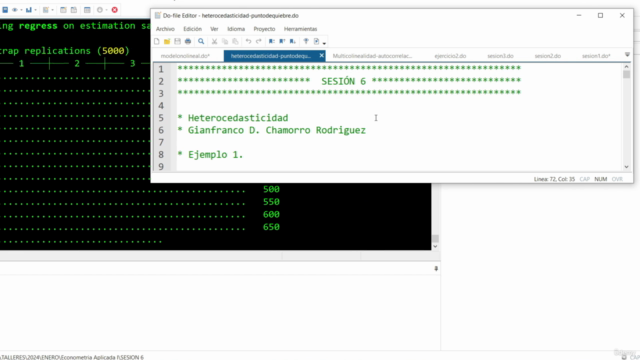Screen dimensions: 640x360
Task: Open the Variables Manager icon
Action: pos(87,10)
